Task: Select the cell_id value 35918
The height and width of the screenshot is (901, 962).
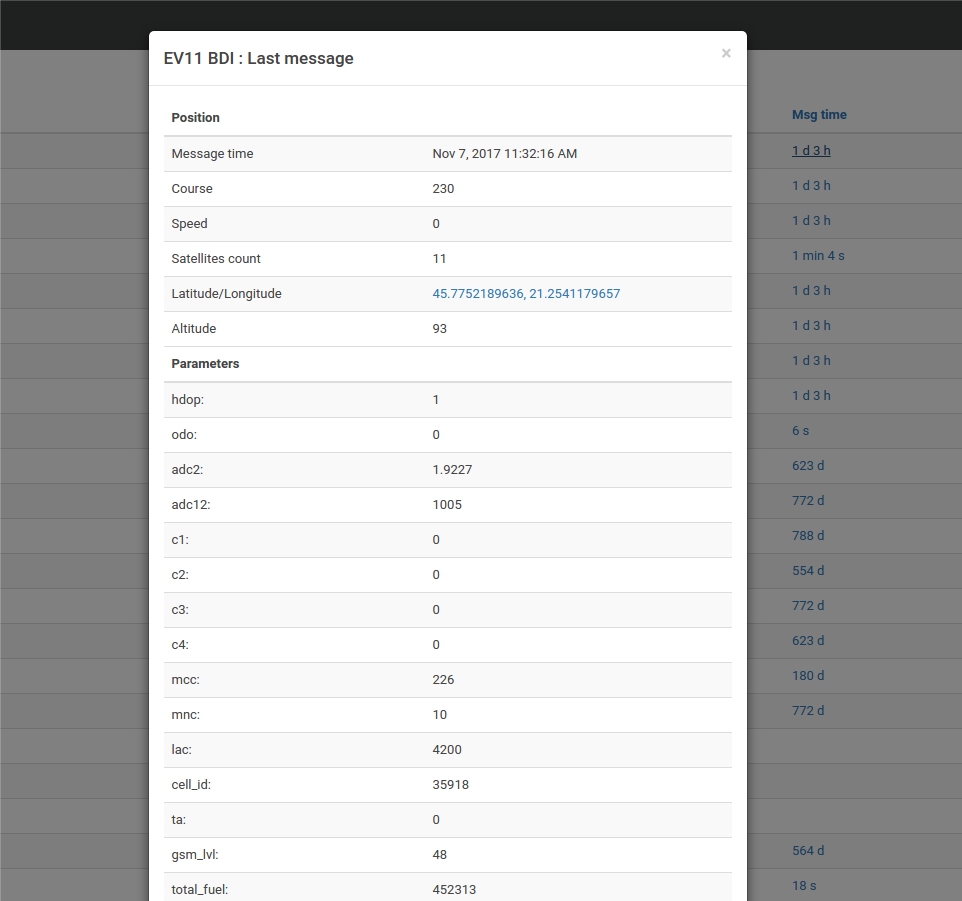Action: point(450,785)
